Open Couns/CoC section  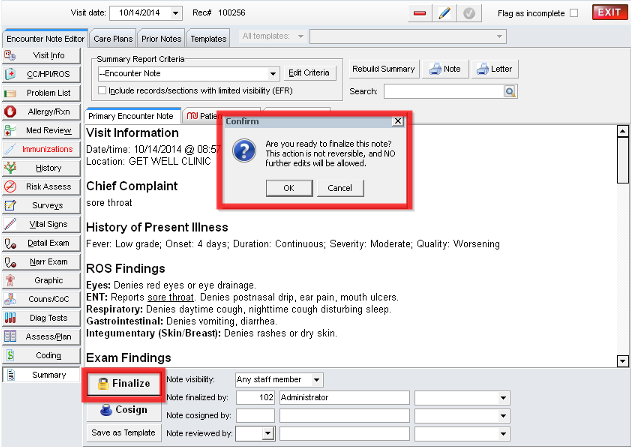tap(41, 299)
